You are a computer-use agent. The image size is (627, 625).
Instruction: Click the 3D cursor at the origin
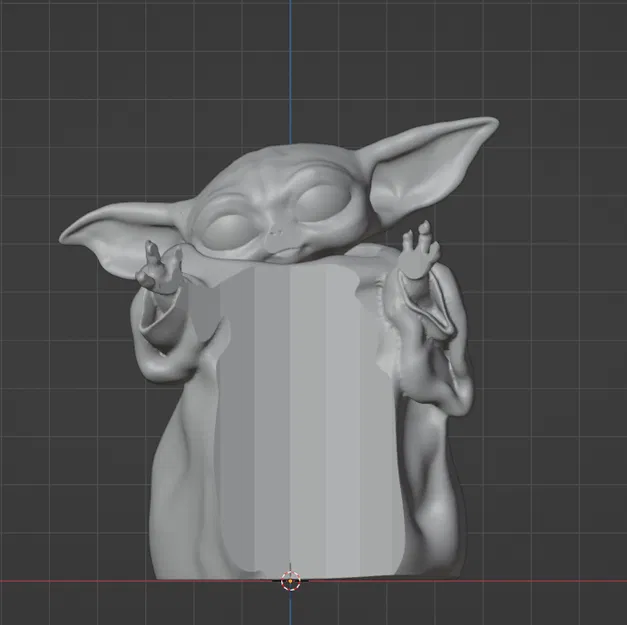pyautogui.click(x=290, y=581)
